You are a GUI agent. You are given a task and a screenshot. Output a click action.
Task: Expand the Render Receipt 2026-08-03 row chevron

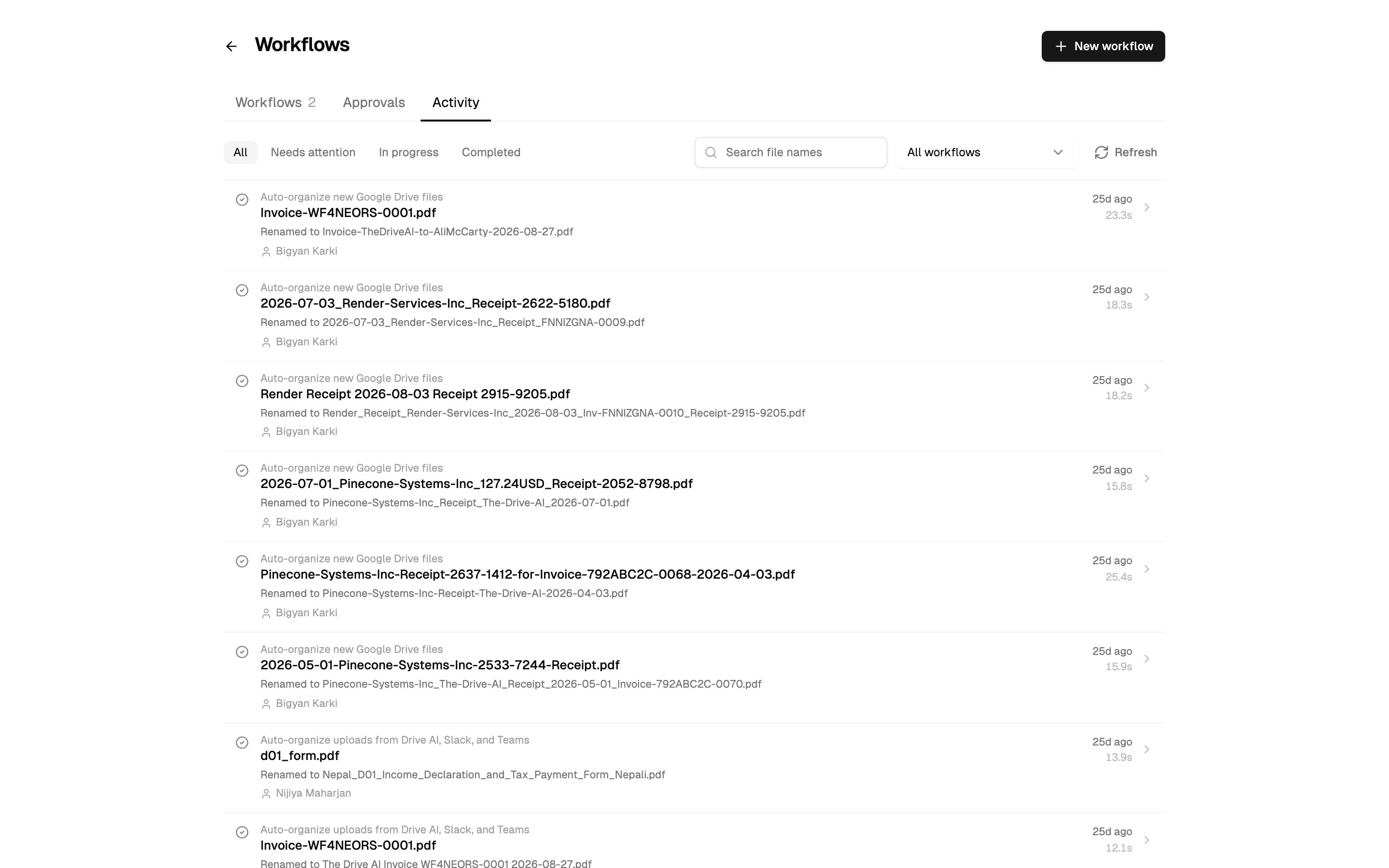(x=1146, y=388)
